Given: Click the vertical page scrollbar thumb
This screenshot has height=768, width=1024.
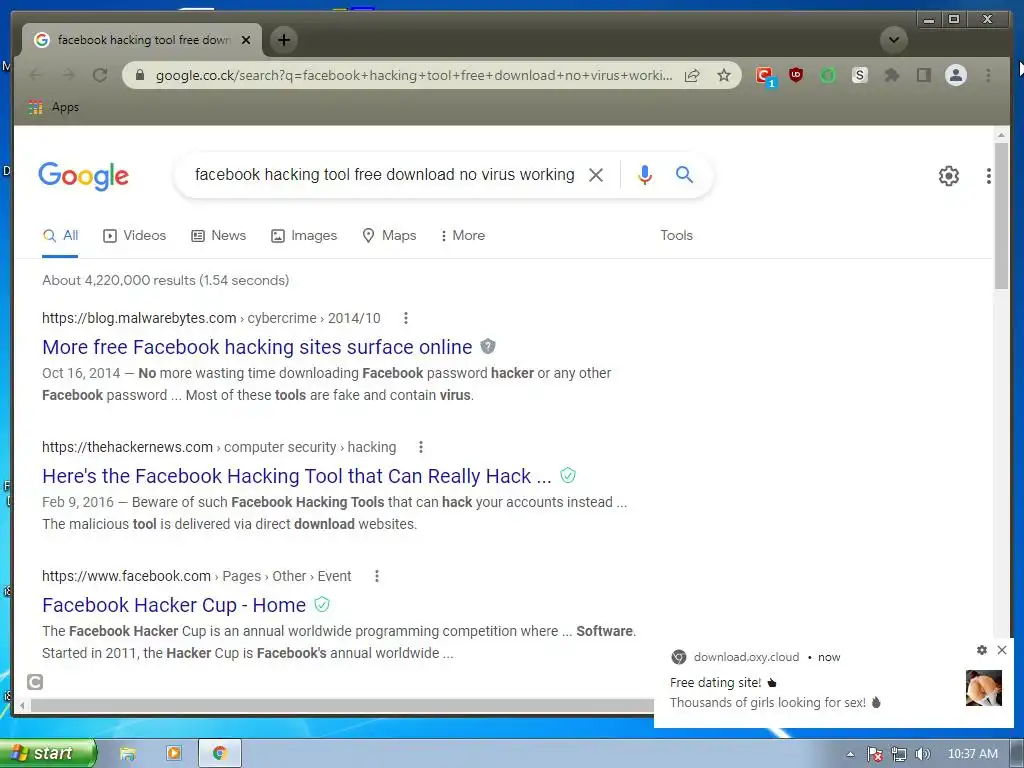Looking at the screenshot, I should click(1001, 216).
